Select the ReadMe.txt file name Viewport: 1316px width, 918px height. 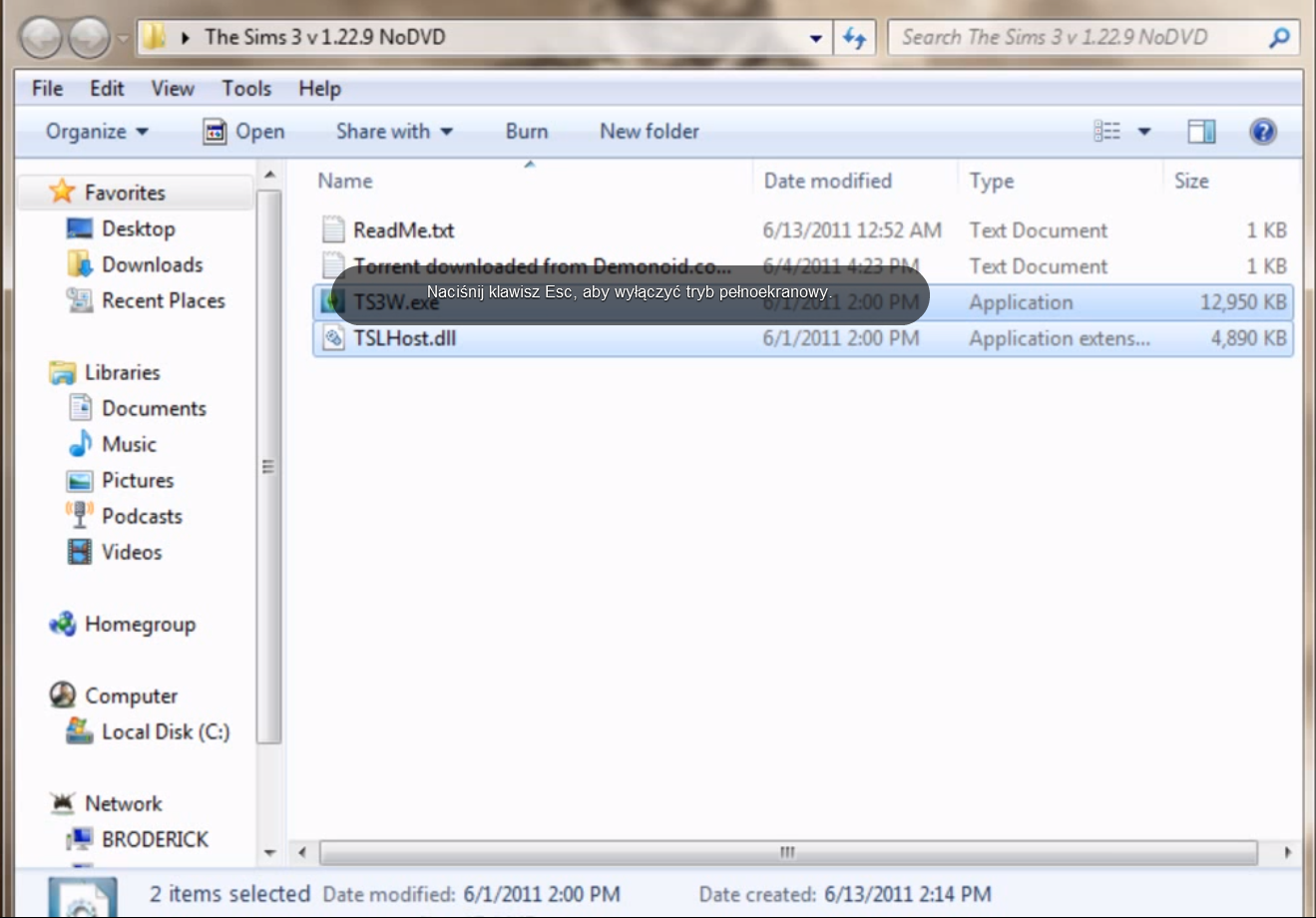click(403, 230)
